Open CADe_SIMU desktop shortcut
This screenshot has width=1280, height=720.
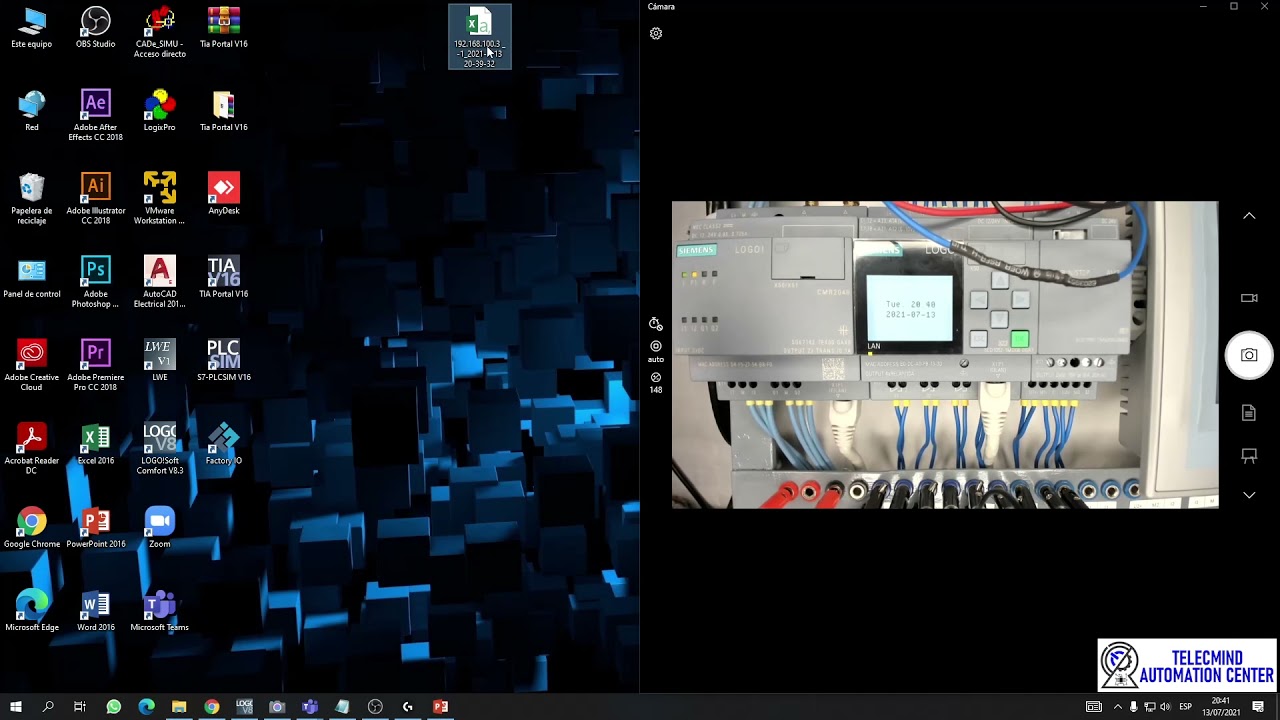[160, 33]
